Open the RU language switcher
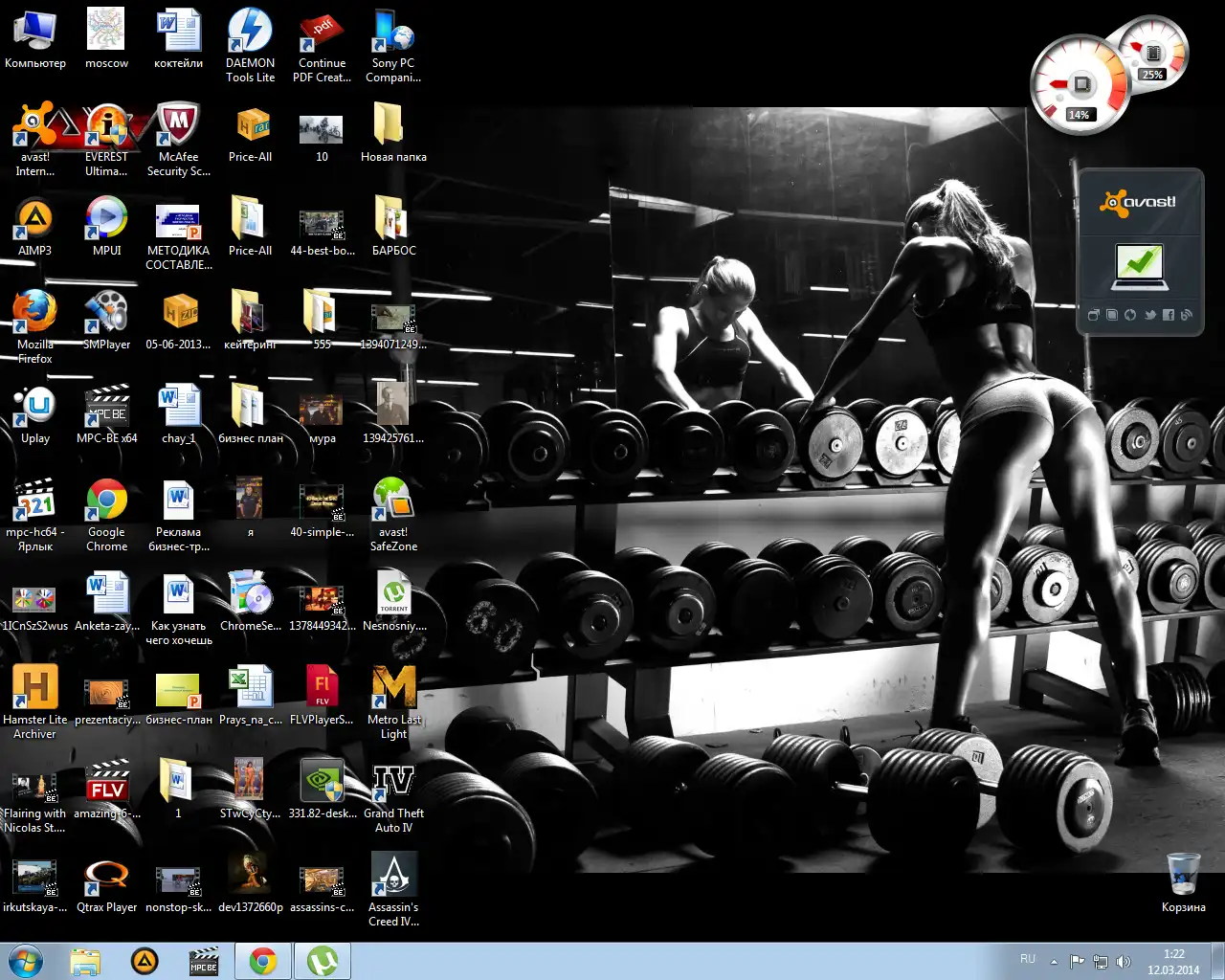This screenshot has height=980, width=1225. (1028, 959)
